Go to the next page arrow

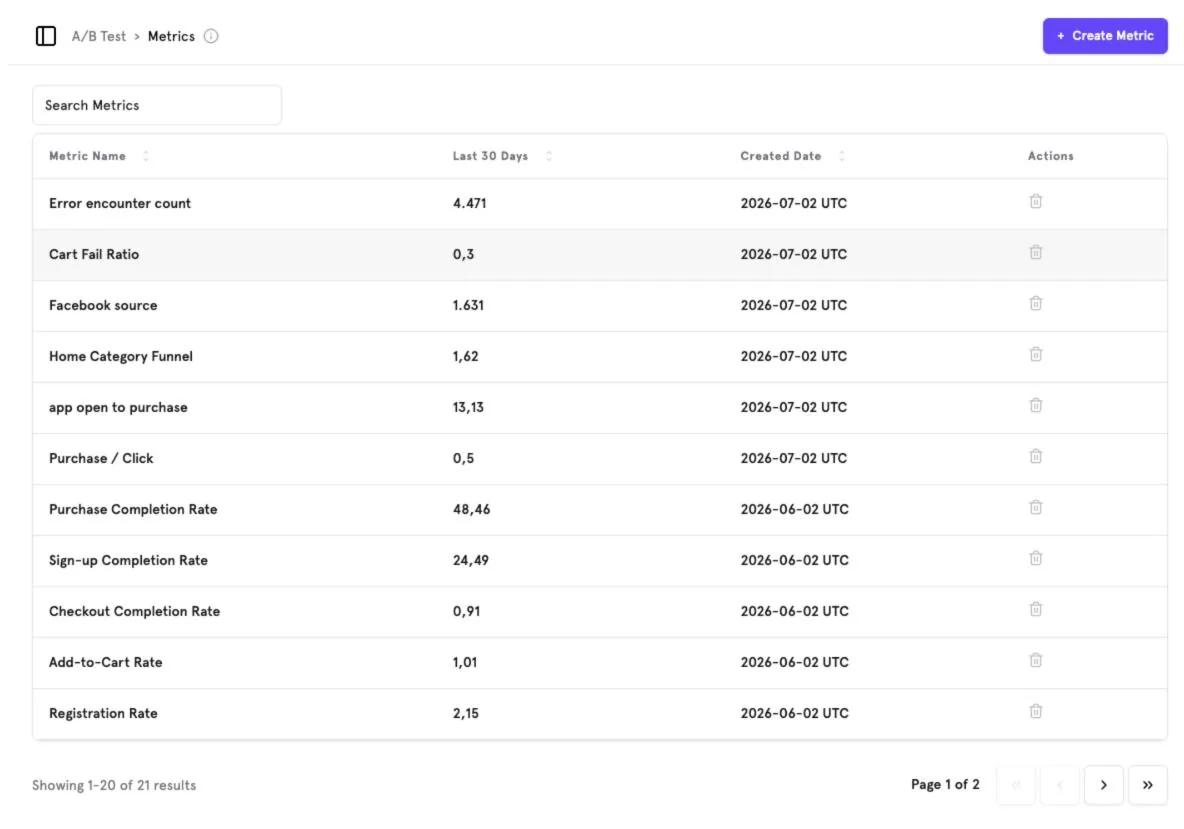(1103, 785)
